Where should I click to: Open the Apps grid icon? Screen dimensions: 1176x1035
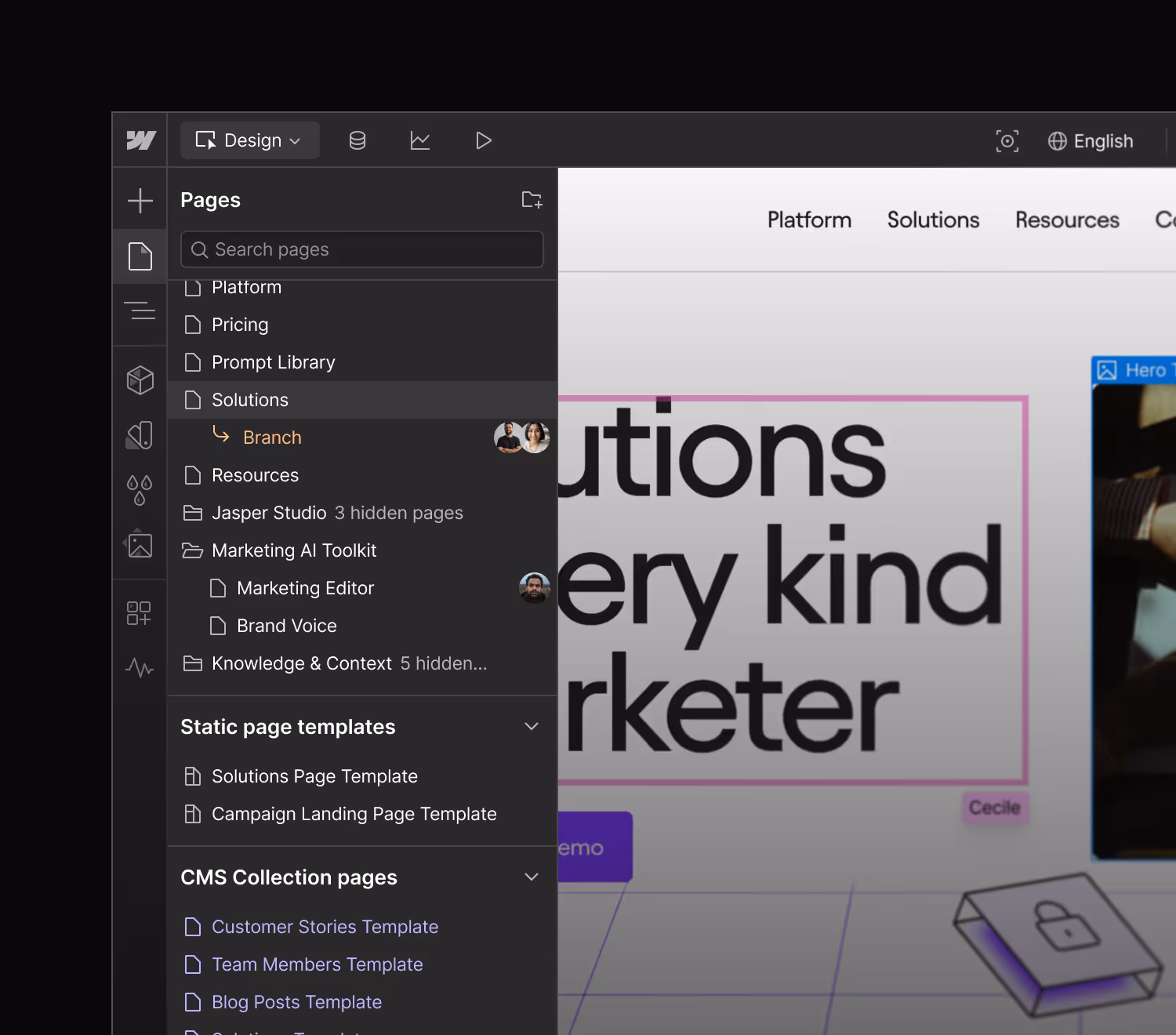point(139,613)
